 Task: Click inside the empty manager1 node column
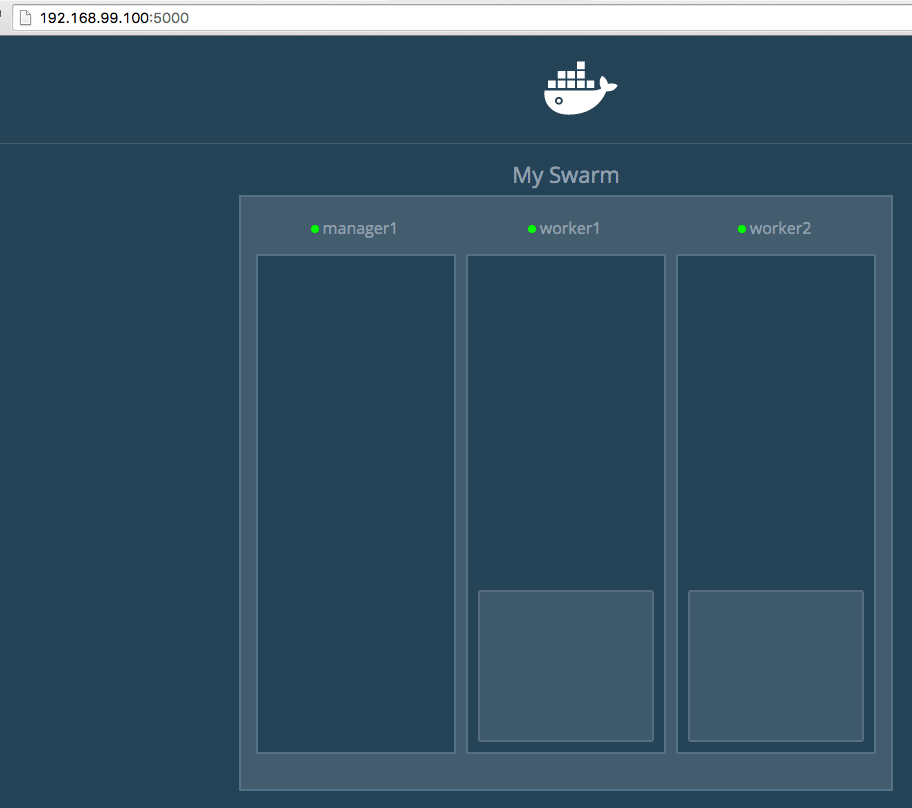356,500
